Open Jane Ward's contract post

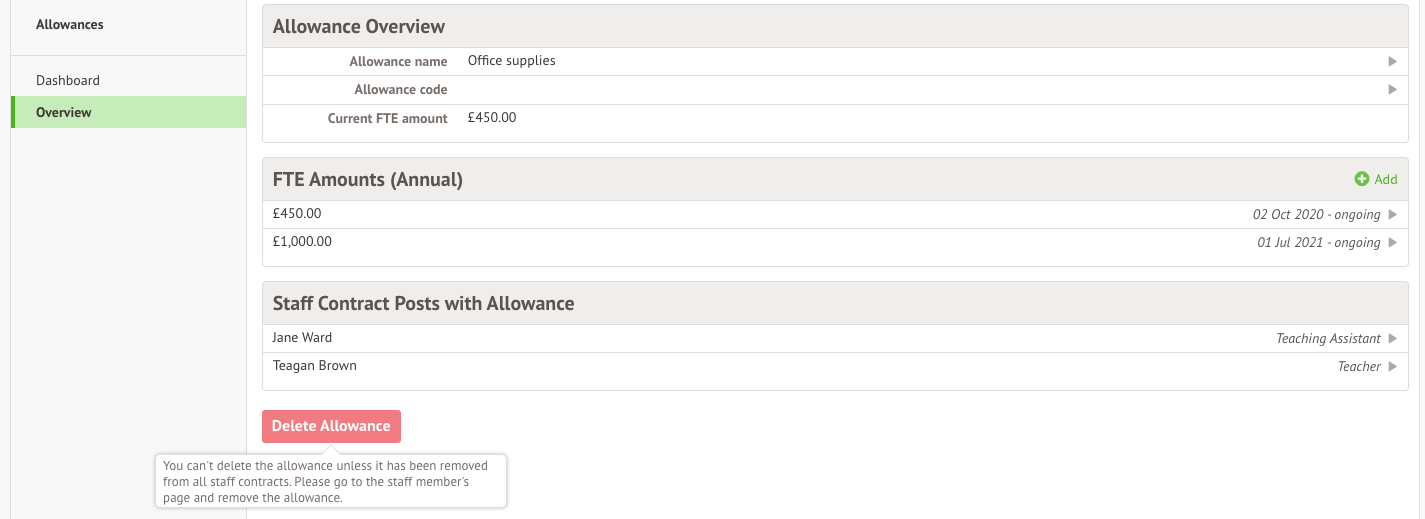(302, 338)
